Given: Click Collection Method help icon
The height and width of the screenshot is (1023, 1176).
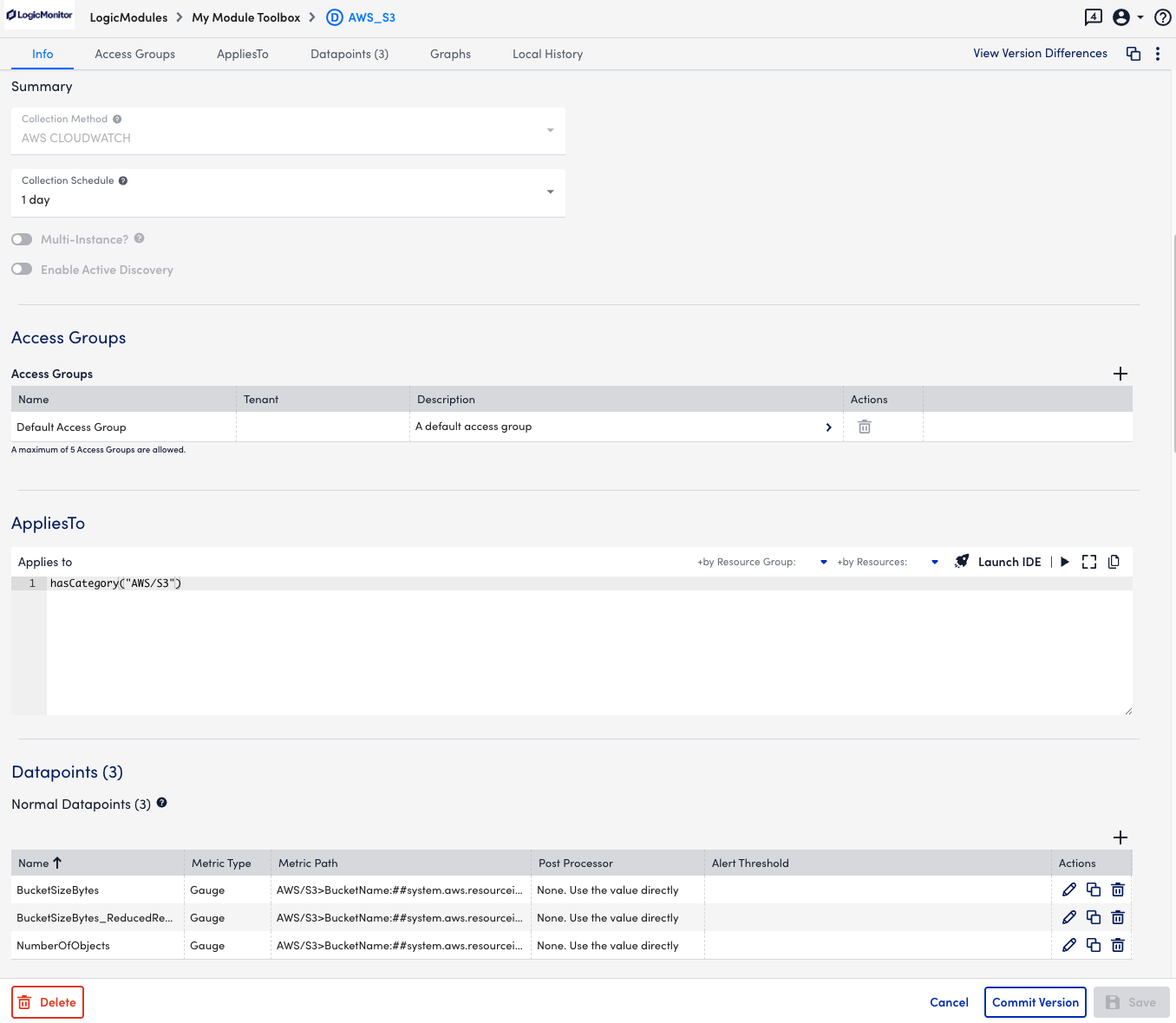Looking at the screenshot, I should pos(117,119).
